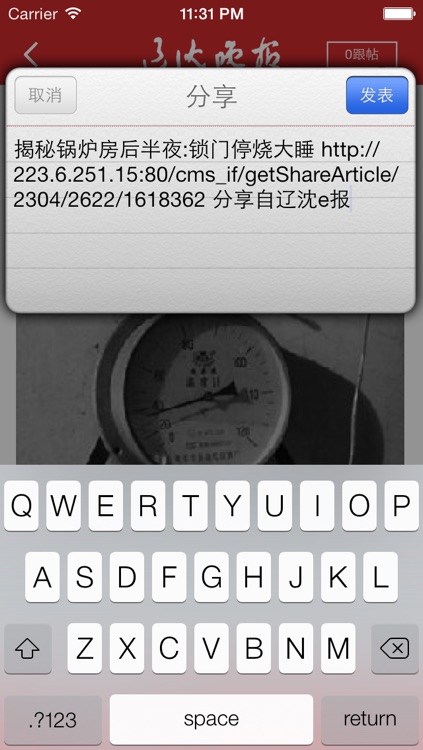Tap the gauge photo thumbnail

(x=210, y=389)
